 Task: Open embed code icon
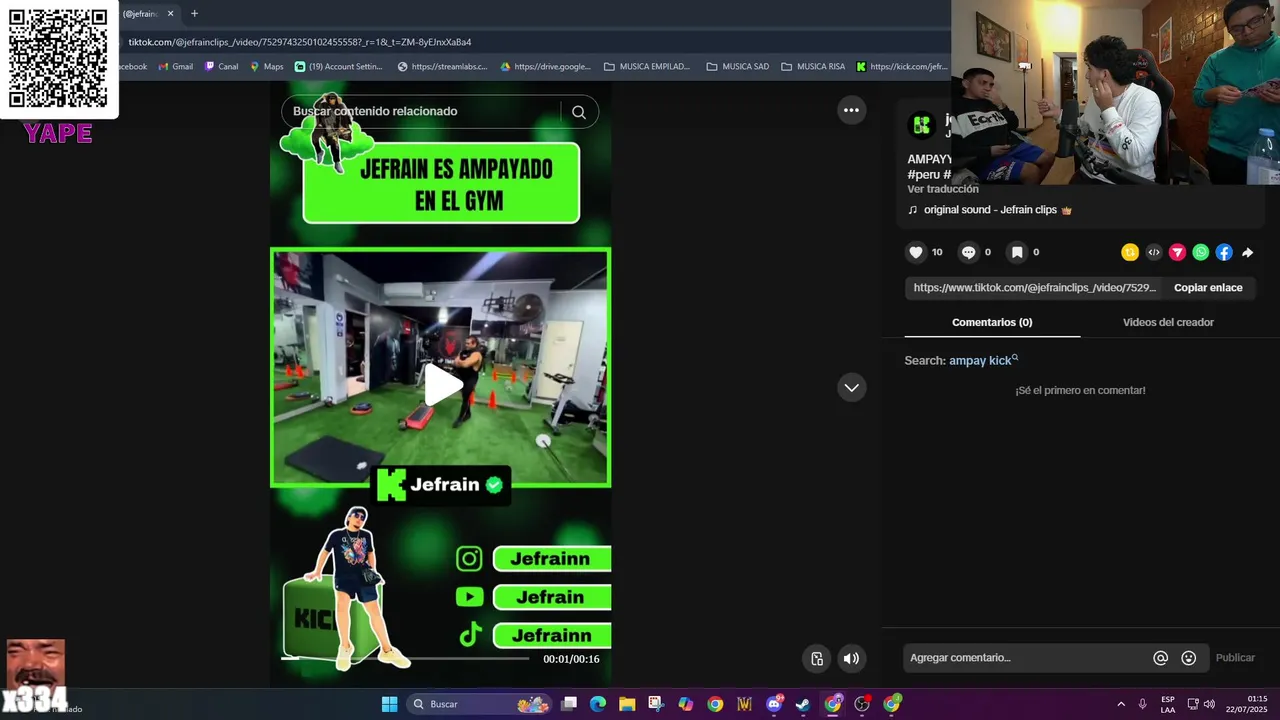pyautogui.click(x=1154, y=252)
